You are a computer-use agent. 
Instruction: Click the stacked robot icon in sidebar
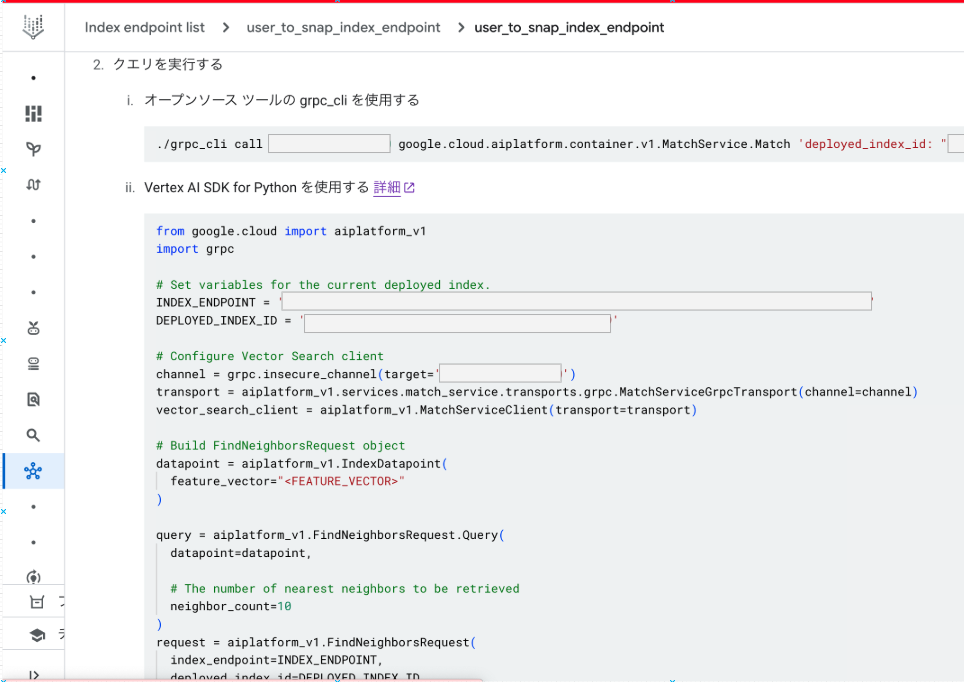[x=33, y=364]
